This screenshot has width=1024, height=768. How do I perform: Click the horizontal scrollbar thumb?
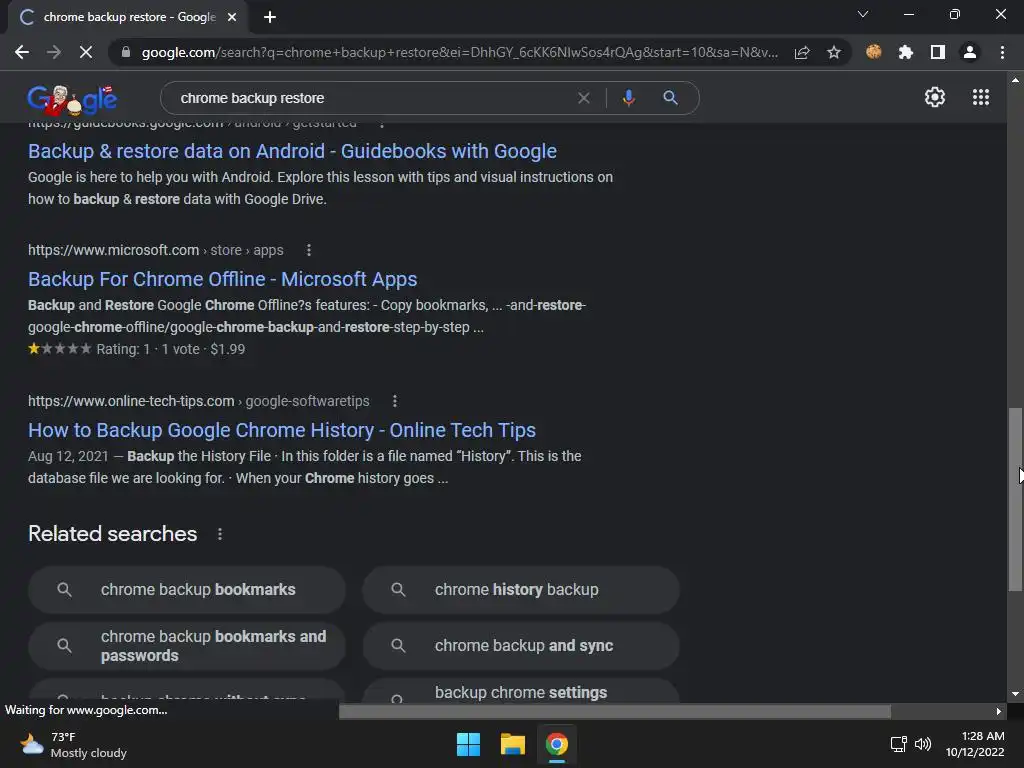[615, 711]
